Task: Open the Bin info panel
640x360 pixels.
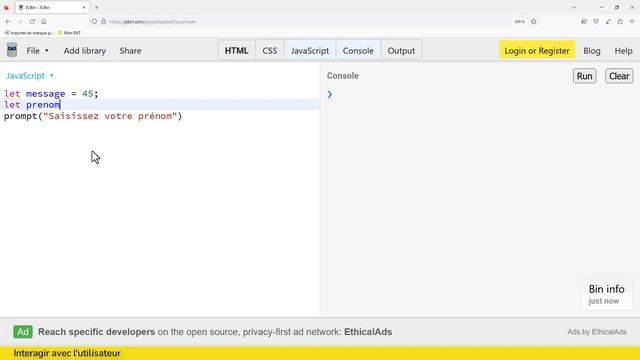Action: point(606,294)
